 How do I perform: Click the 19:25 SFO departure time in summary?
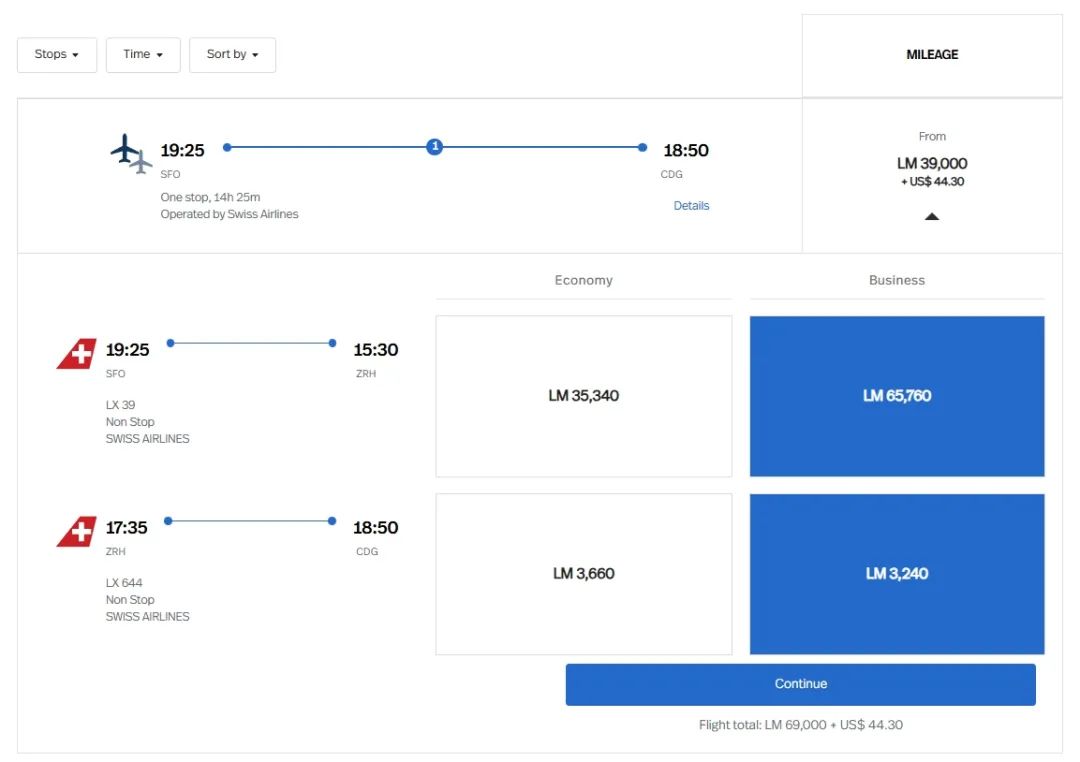click(182, 151)
